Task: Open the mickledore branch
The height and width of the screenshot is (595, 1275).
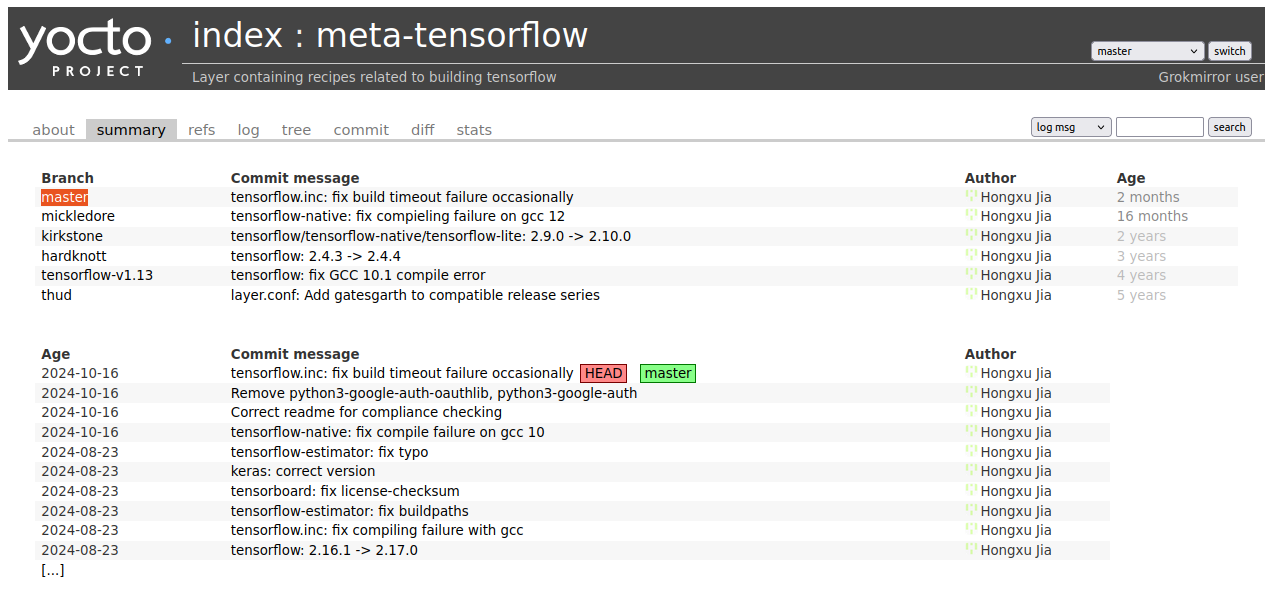Action: 77,216
